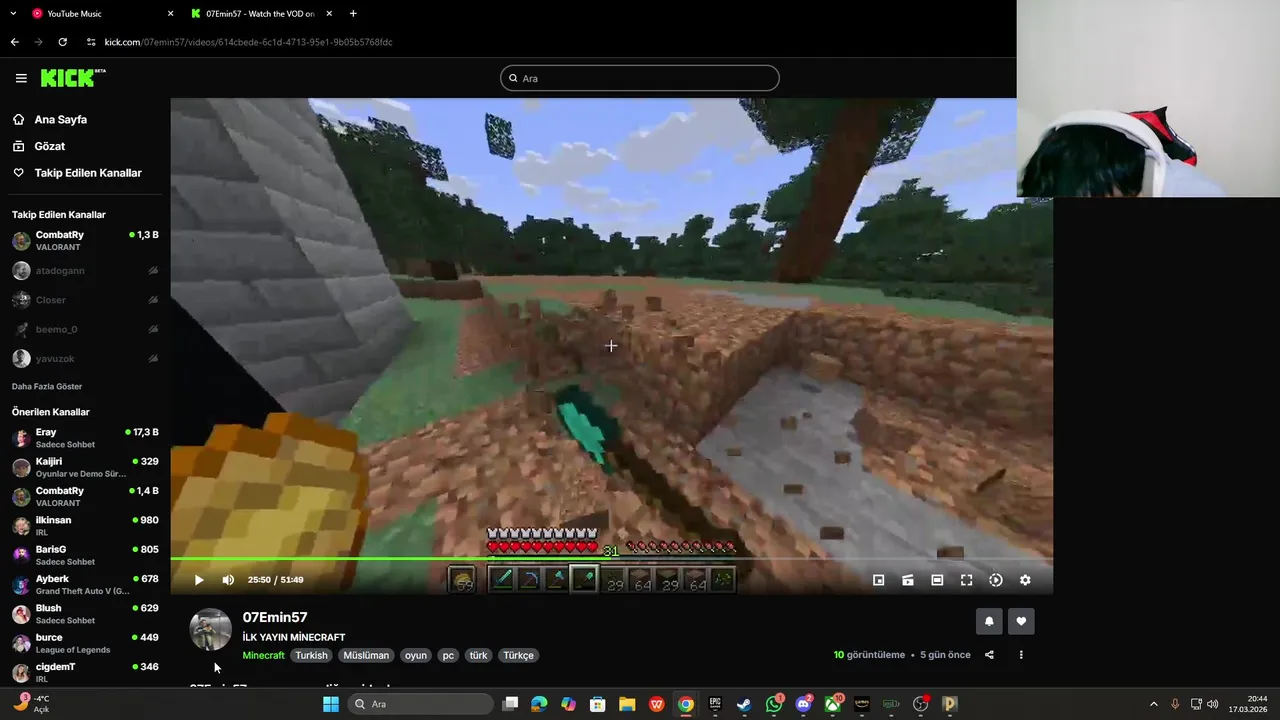Play the paused VOD video
The image size is (1280, 720).
(x=199, y=580)
